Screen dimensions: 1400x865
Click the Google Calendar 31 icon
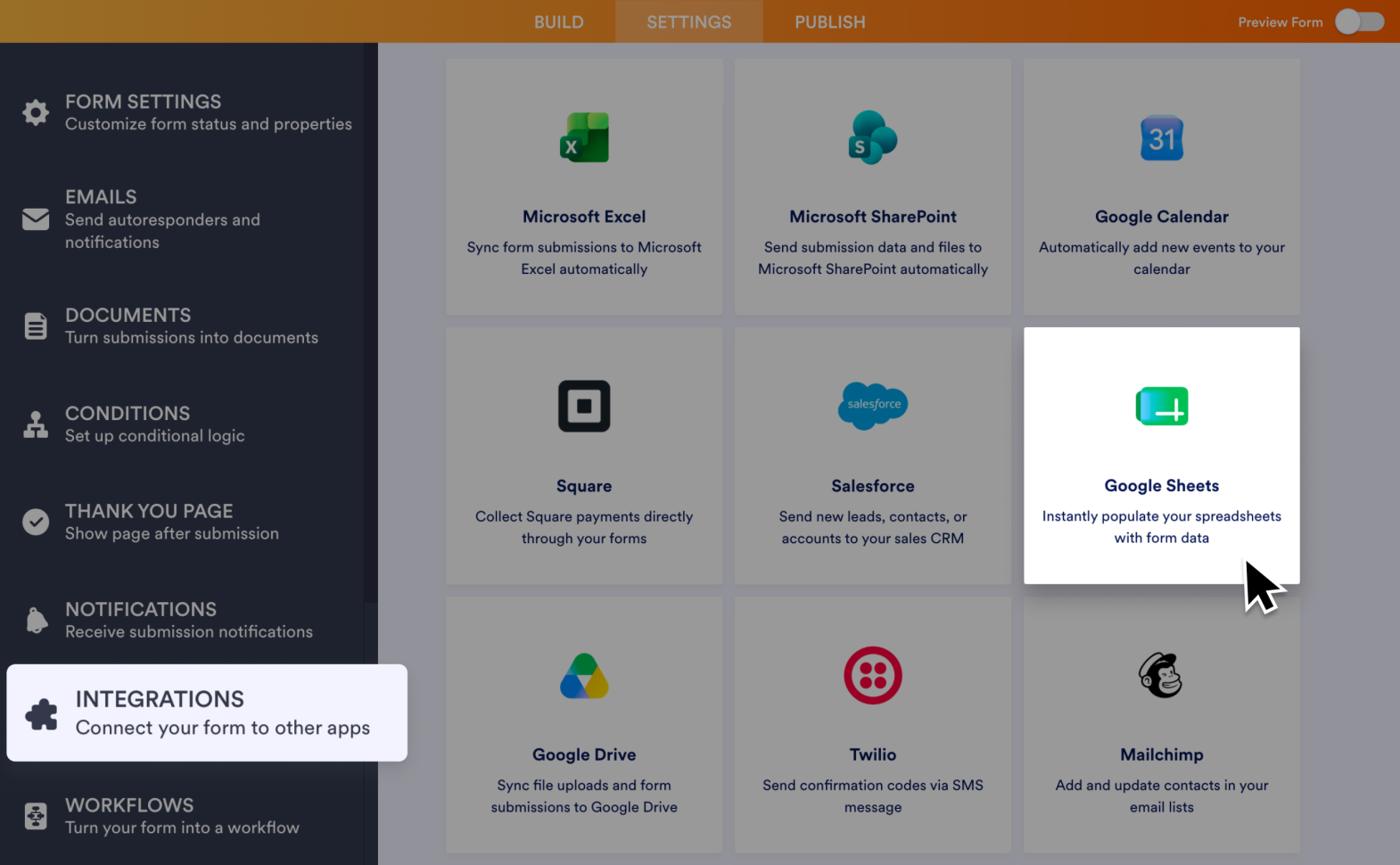coord(1162,138)
